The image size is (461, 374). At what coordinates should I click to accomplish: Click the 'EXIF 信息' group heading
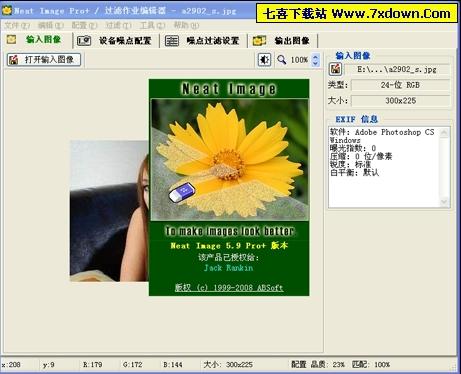pyautogui.click(x=356, y=119)
